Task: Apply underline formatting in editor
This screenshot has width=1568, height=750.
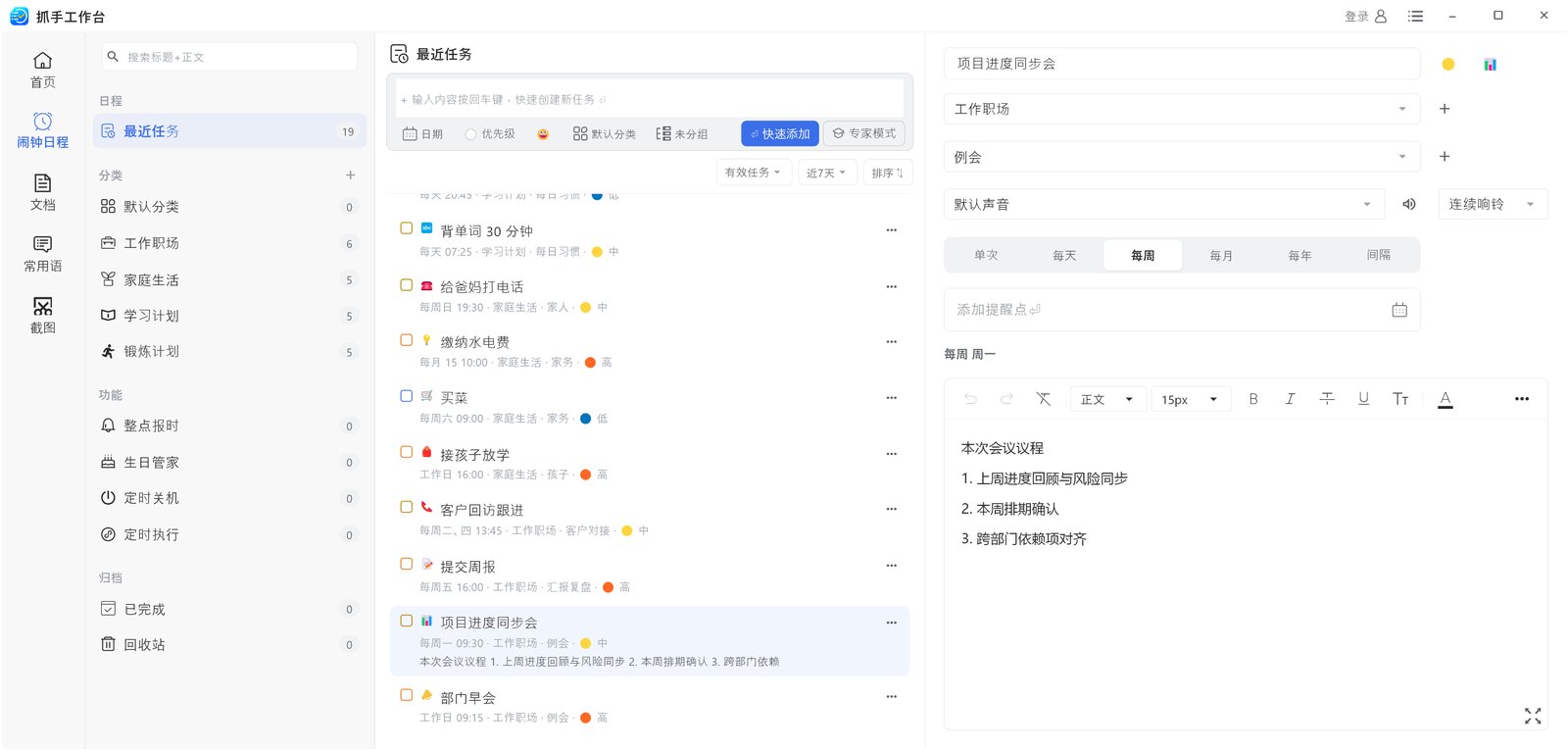Action: click(x=1363, y=398)
